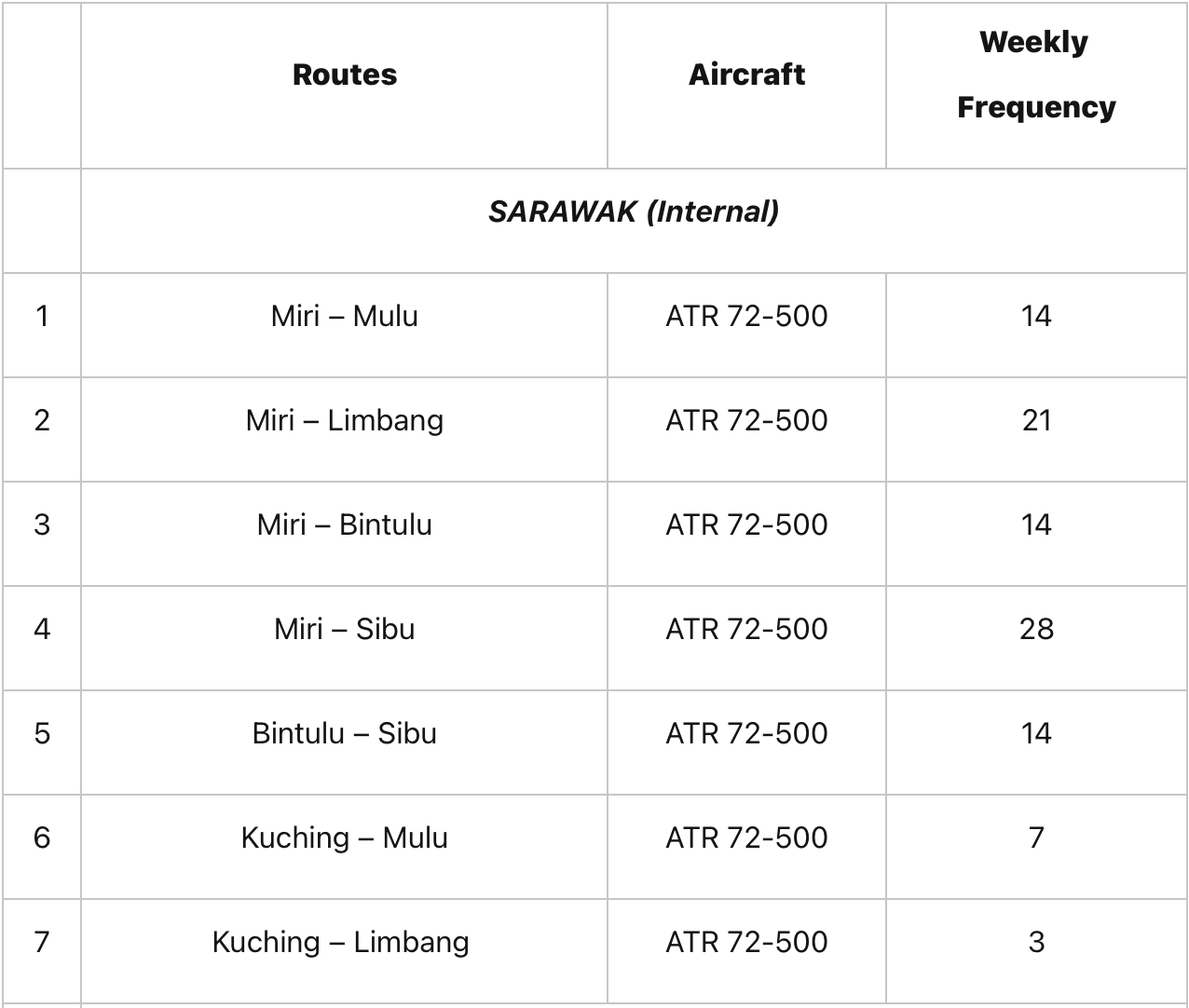The width and height of the screenshot is (1189, 1008).
Task: Click the Aircraft column header
Action: [746, 75]
